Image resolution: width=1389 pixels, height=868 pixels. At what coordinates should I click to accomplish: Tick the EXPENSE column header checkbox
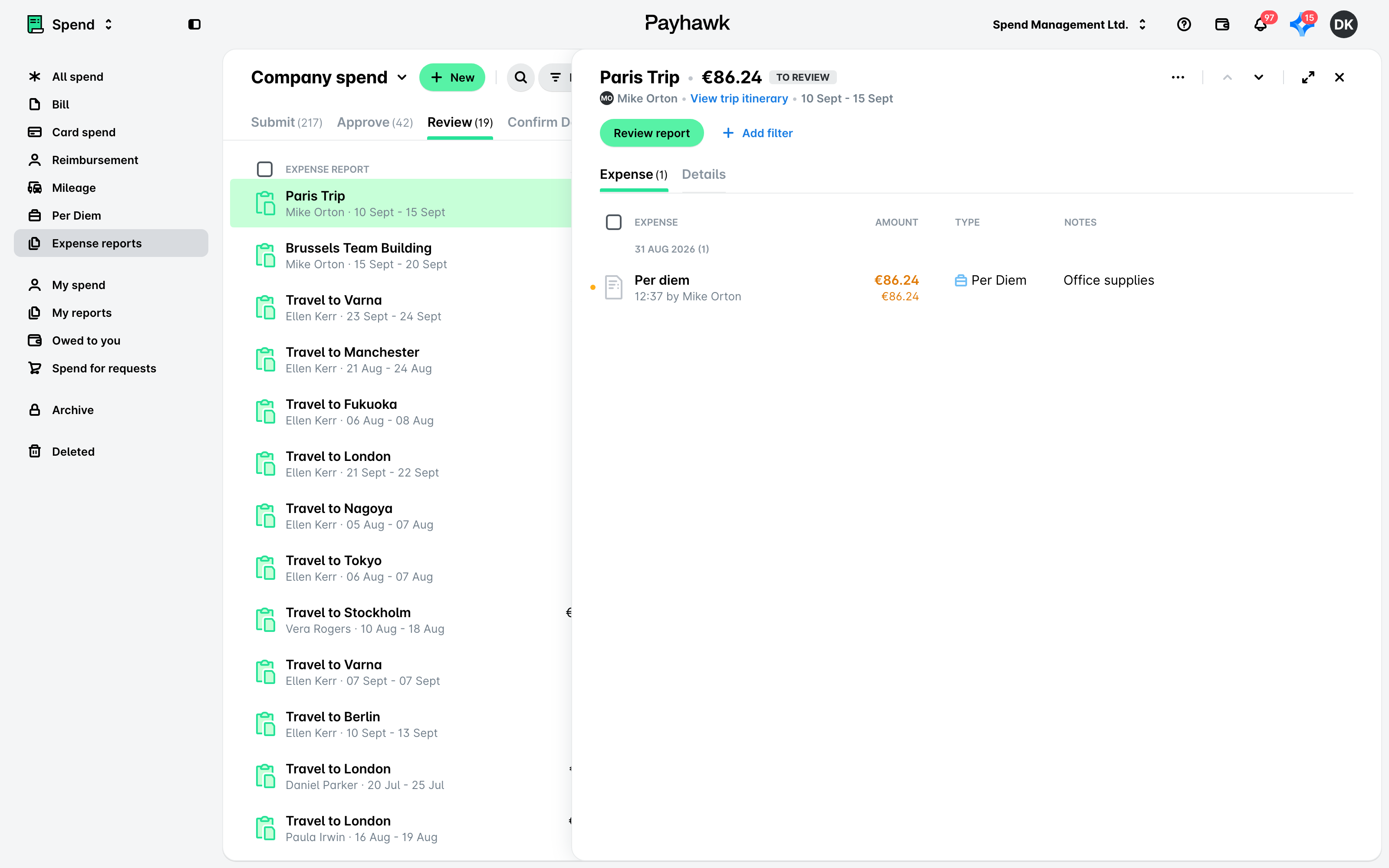tap(614, 222)
